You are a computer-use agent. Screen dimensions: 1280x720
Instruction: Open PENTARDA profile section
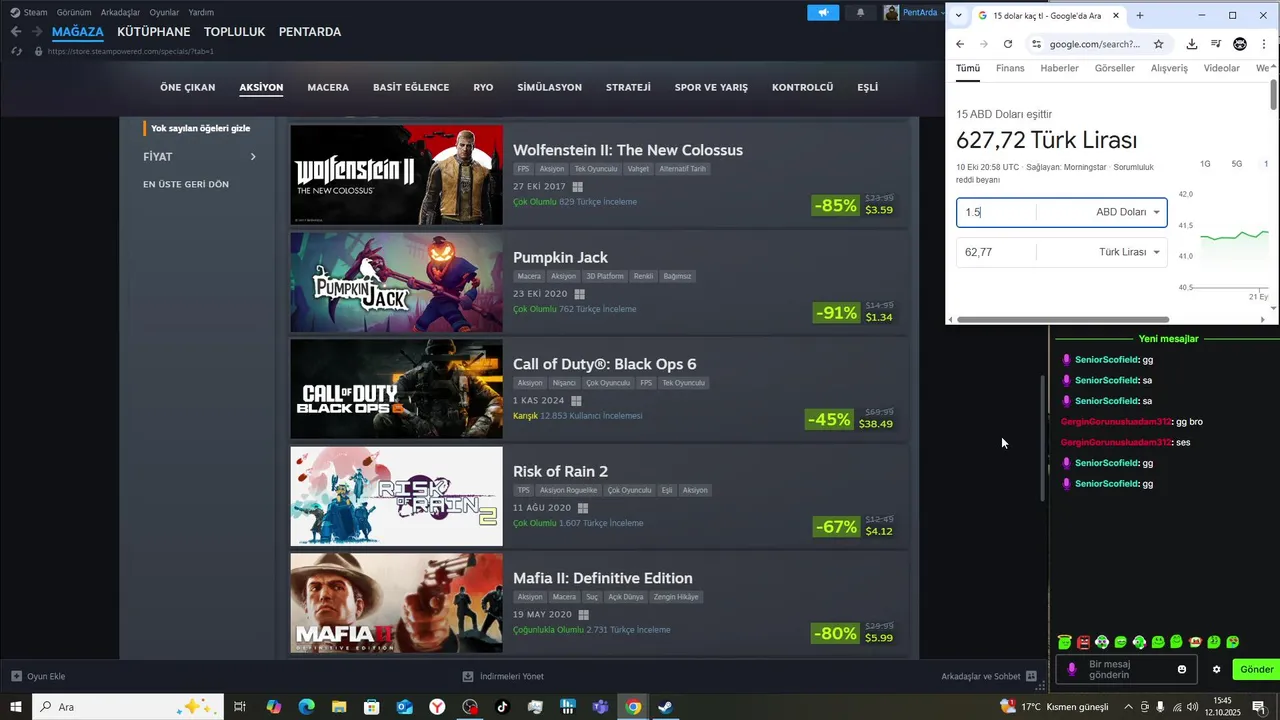coord(310,32)
